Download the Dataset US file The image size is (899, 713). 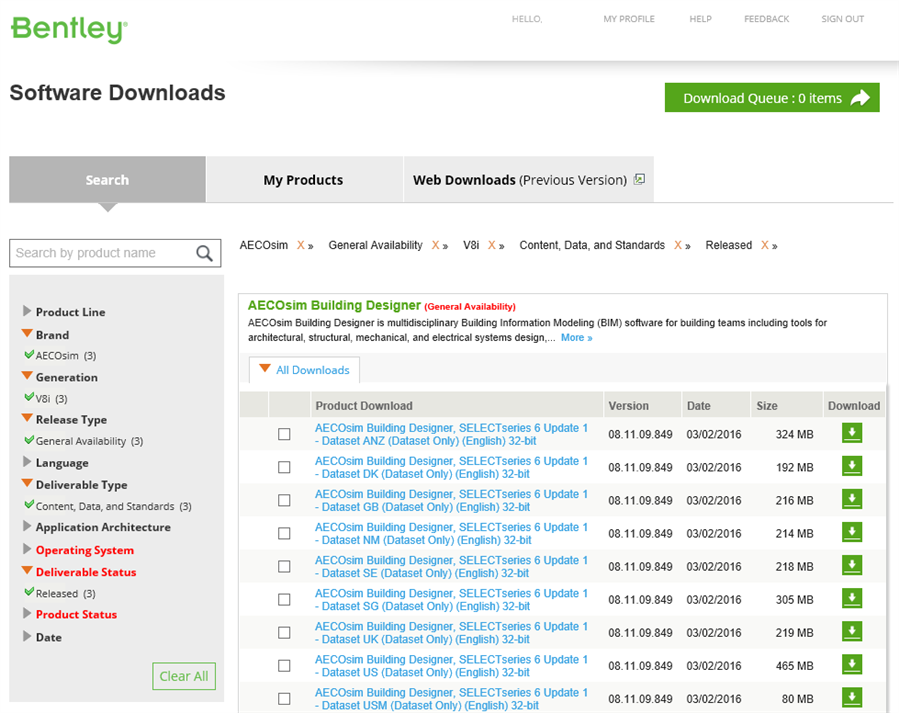coord(852,665)
